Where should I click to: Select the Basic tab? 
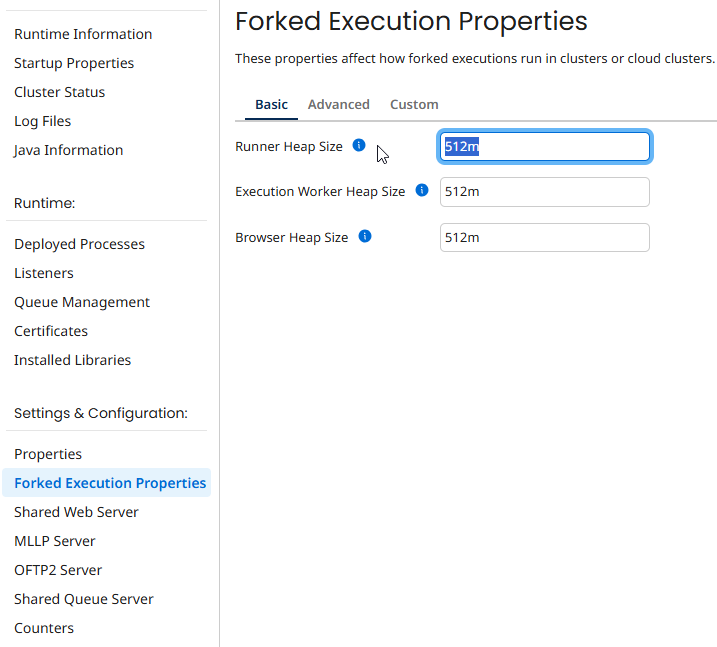[x=271, y=104]
